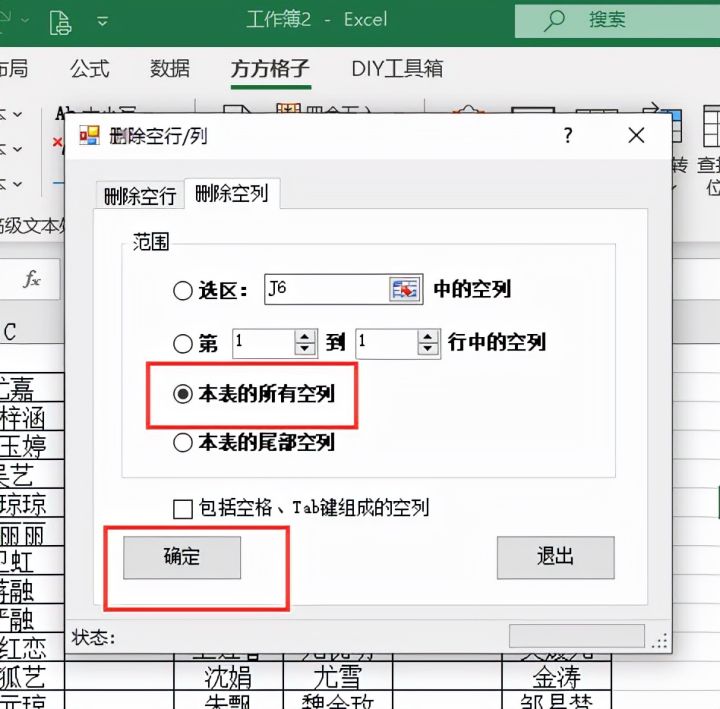The width and height of the screenshot is (720, 709).
Task: Click the status progress bar in dialog
Action: (x=577, y=636)
